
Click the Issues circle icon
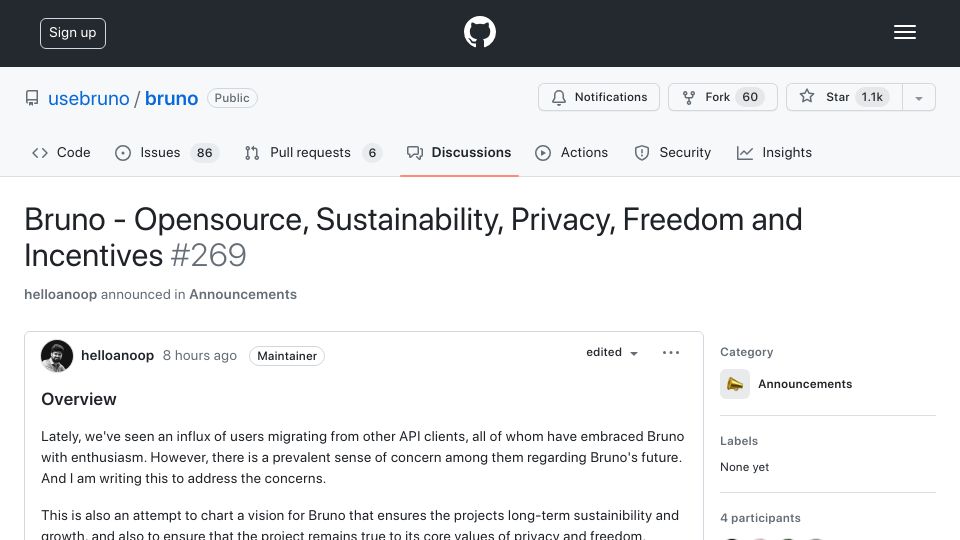(122, 153)
